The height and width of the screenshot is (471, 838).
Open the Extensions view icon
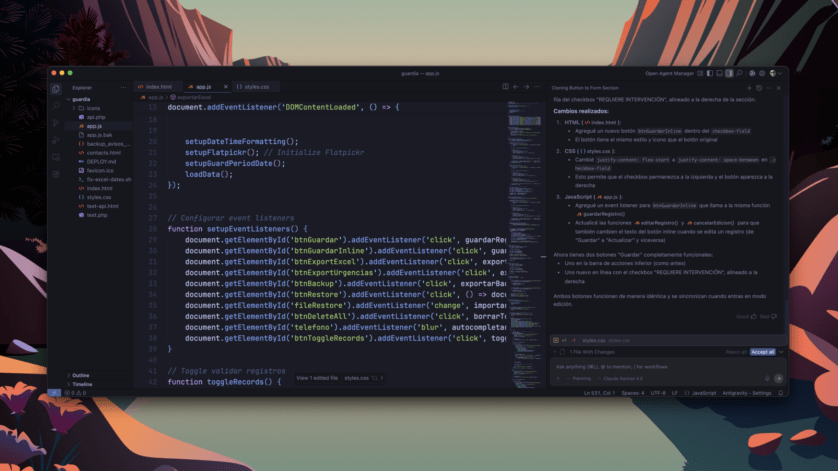tap(56, 174)
